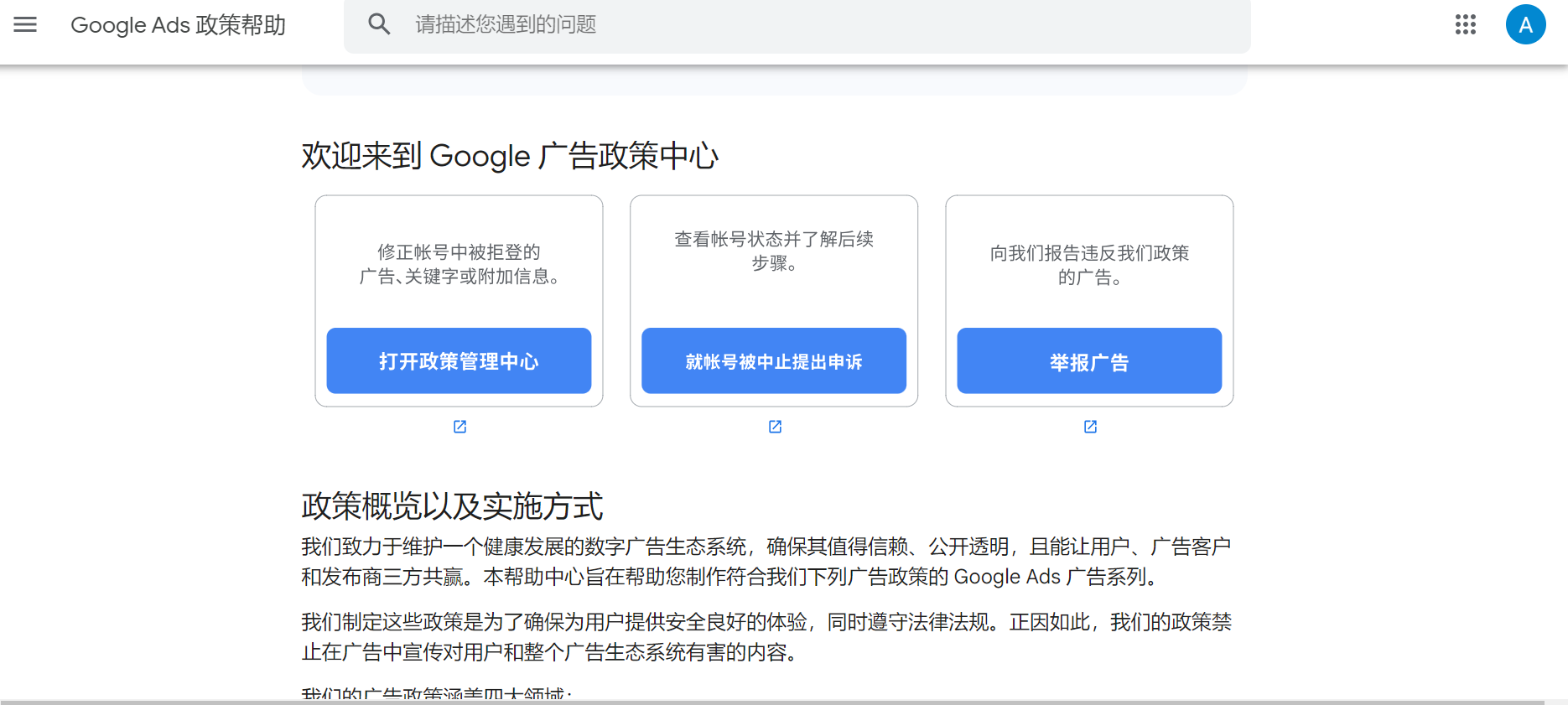
Task: Open the account avatar A
Action: coord(1526,24)
